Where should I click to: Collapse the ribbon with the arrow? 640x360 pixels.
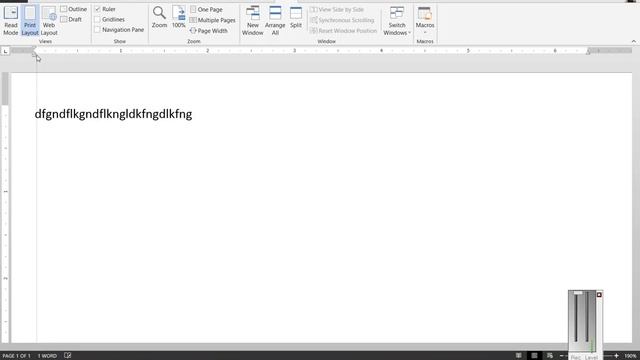coord(633,41)
